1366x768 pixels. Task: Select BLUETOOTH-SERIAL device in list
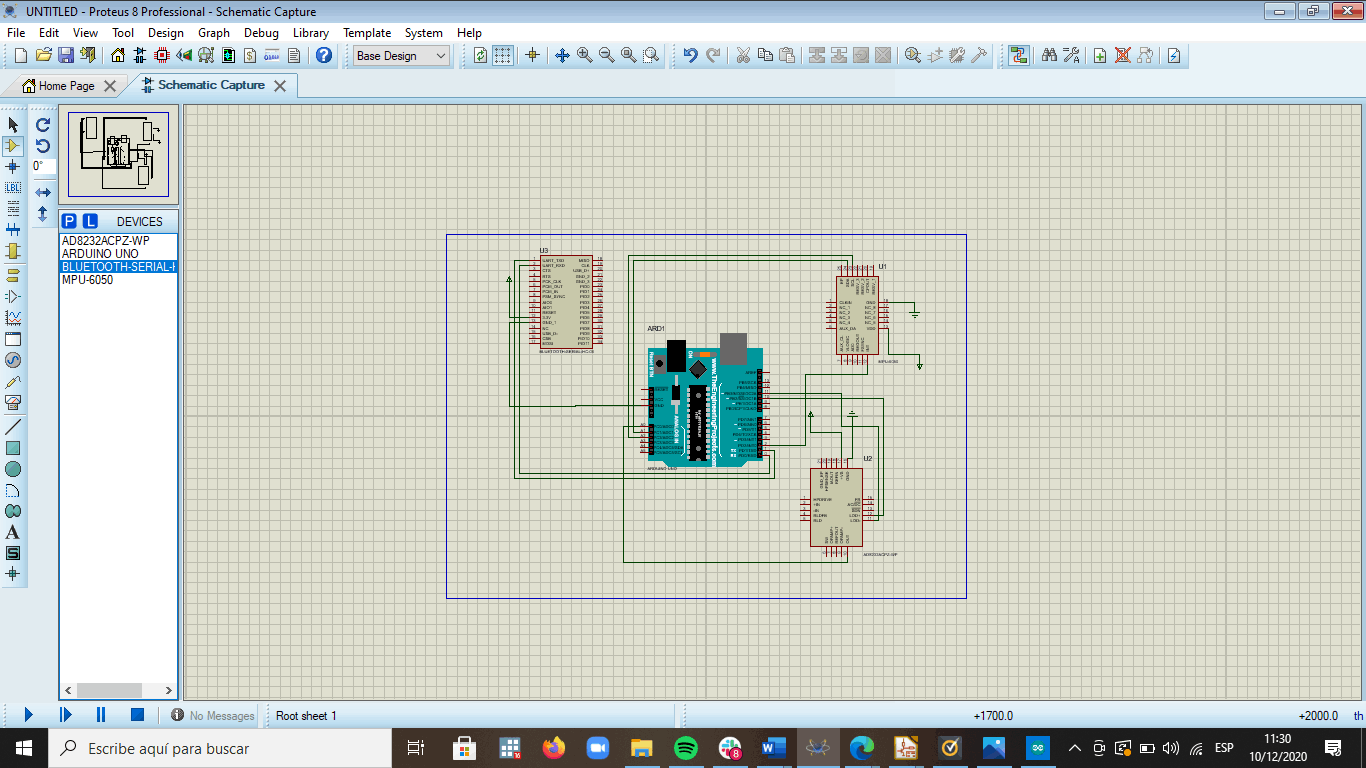pos(118,267)
